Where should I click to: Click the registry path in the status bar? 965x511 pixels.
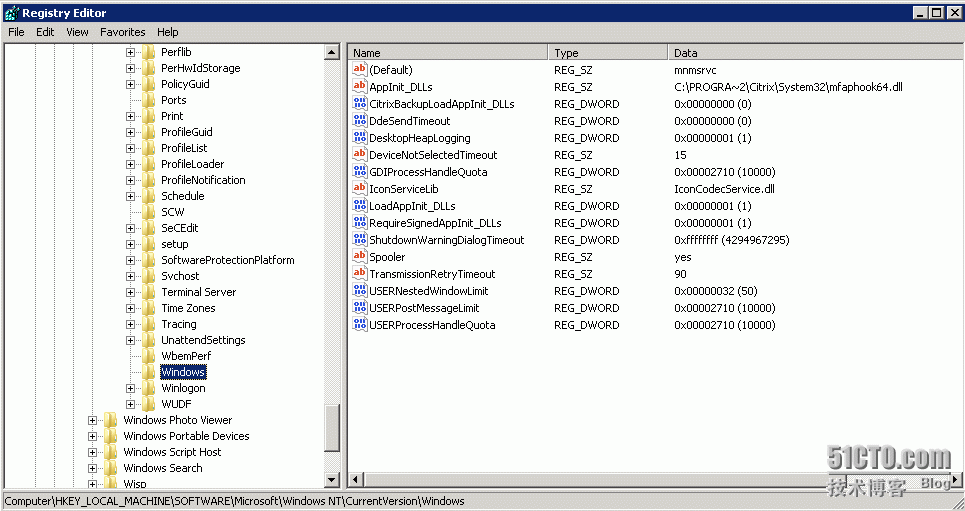point(234,501)
